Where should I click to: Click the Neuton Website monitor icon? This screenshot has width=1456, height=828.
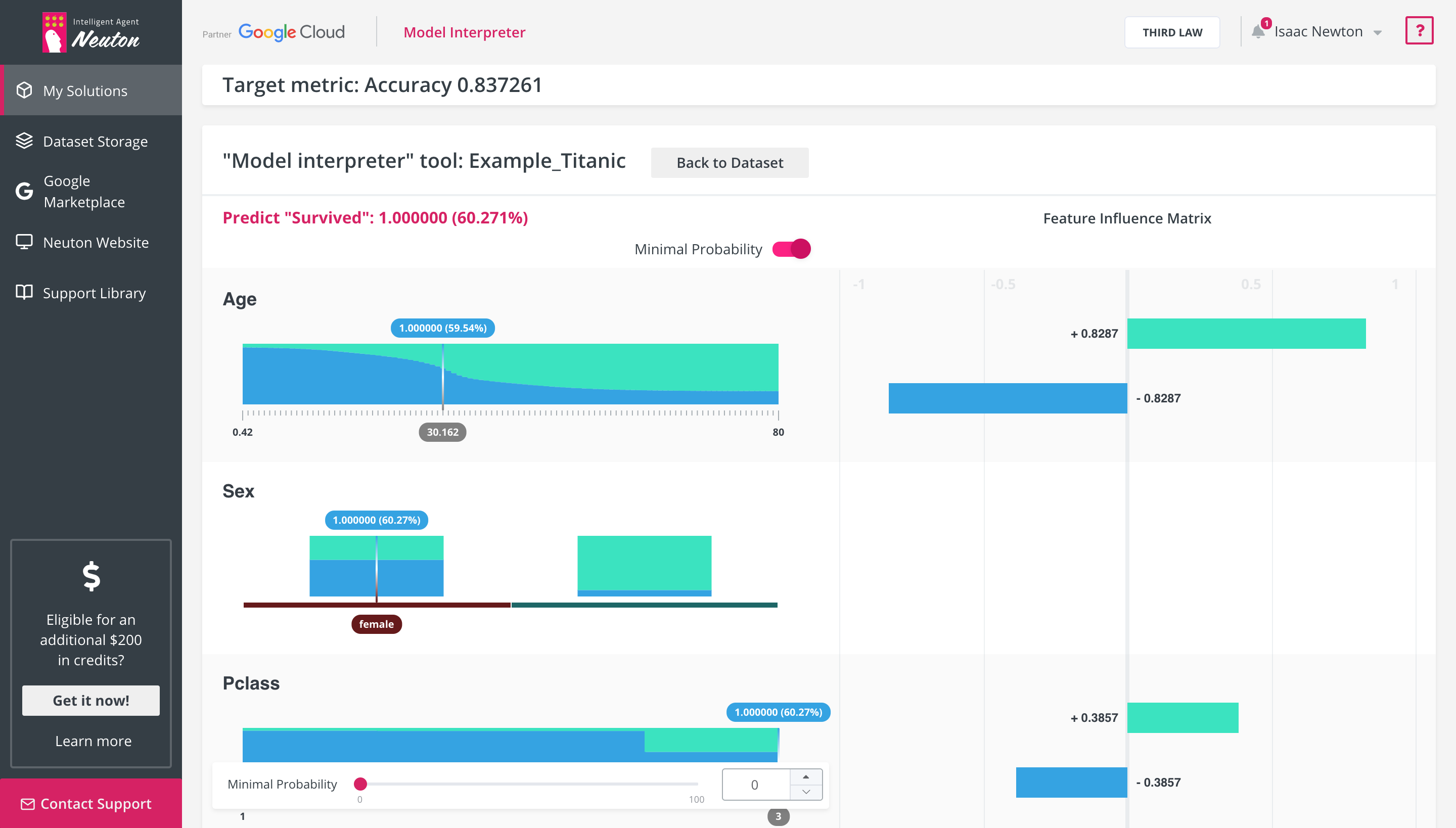24,242
